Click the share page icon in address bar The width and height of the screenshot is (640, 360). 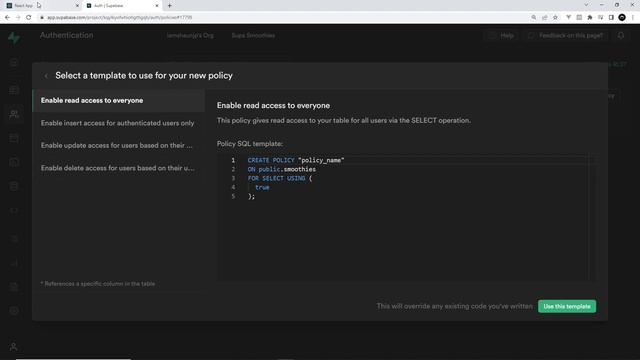[544, 18]
